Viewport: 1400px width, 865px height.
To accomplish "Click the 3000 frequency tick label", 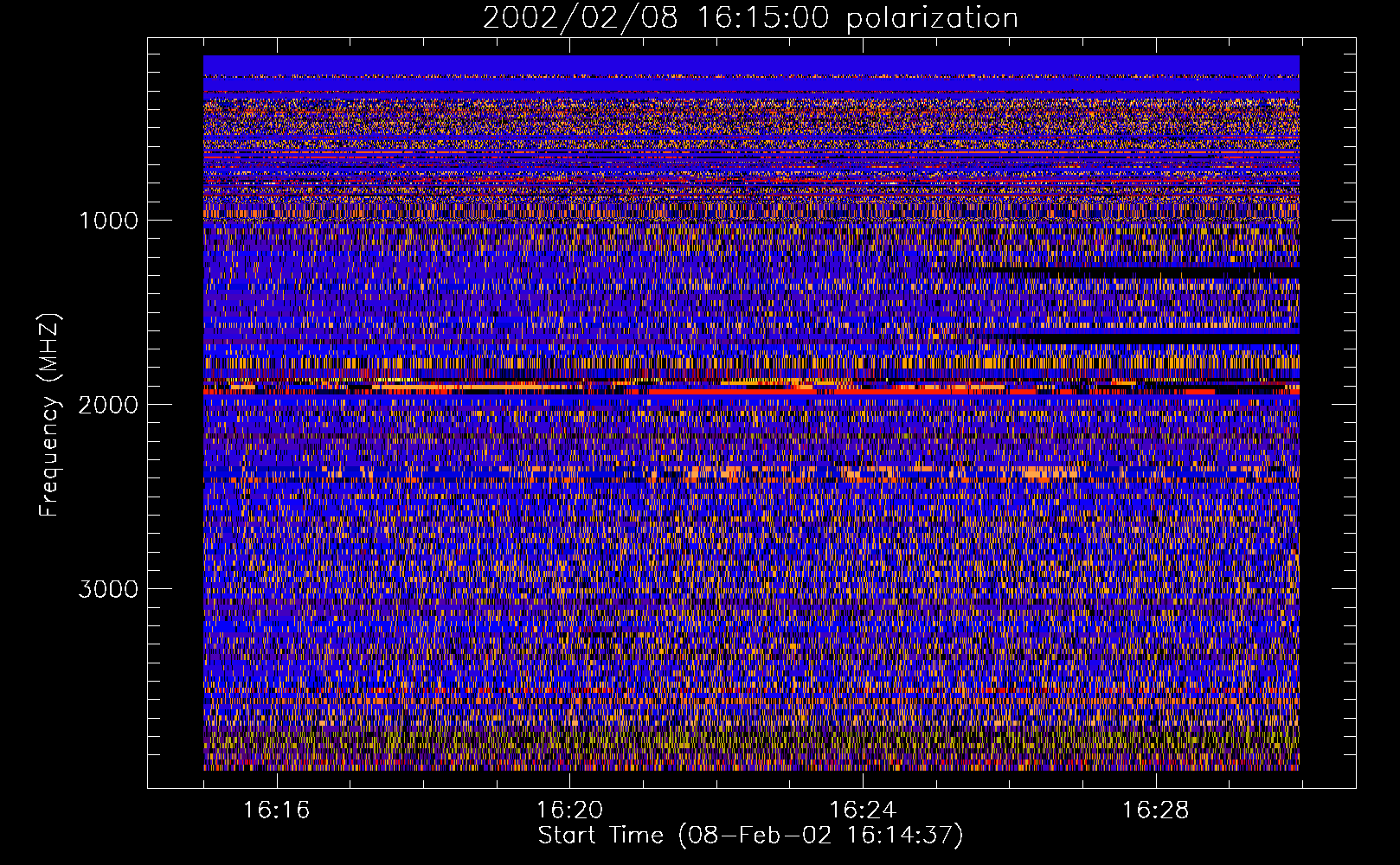I will [x=108, y=589].
